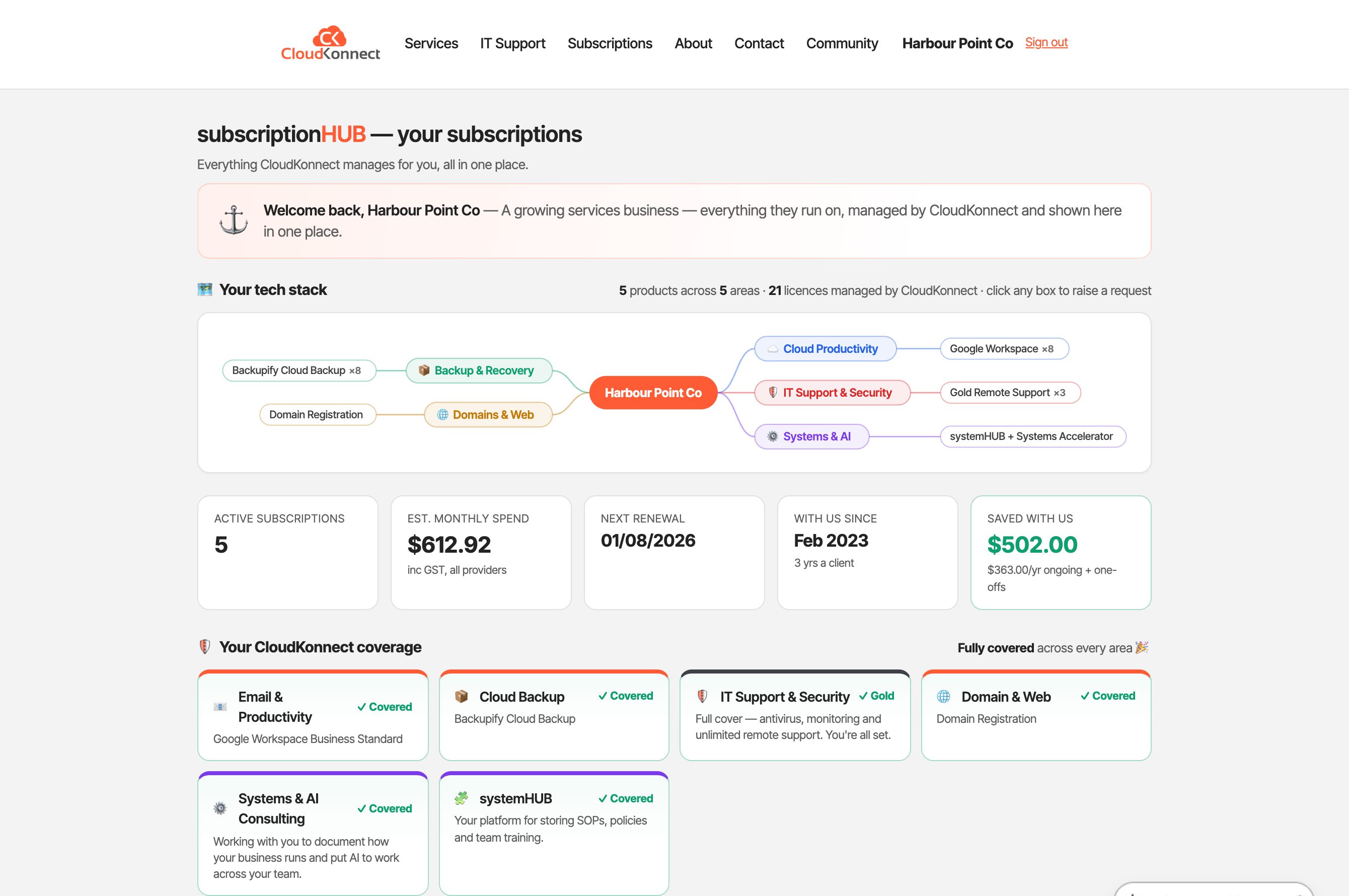Click the 3 yrs a client text
The width and height of the screenshot is (1349, 896).
[x=824, y=563]
